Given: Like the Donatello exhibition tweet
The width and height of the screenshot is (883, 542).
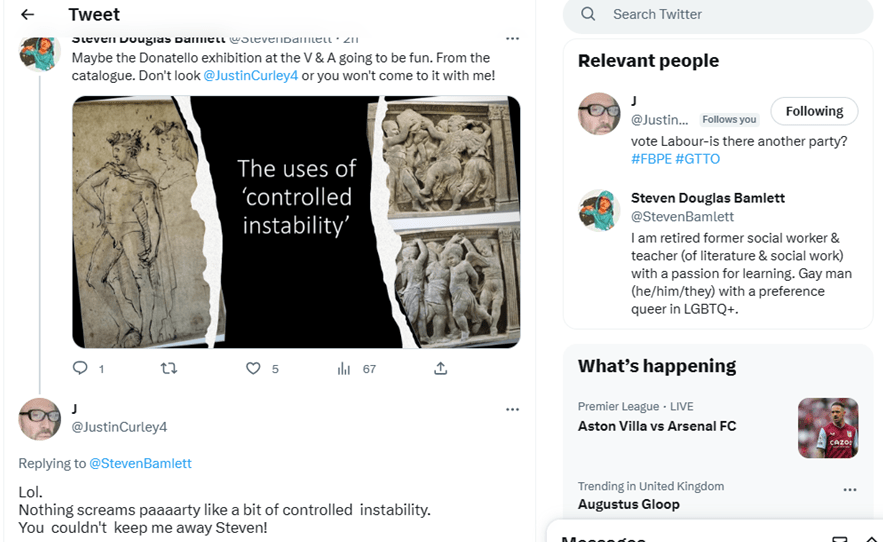Looking at the screenshot, I should coord(253,368).
